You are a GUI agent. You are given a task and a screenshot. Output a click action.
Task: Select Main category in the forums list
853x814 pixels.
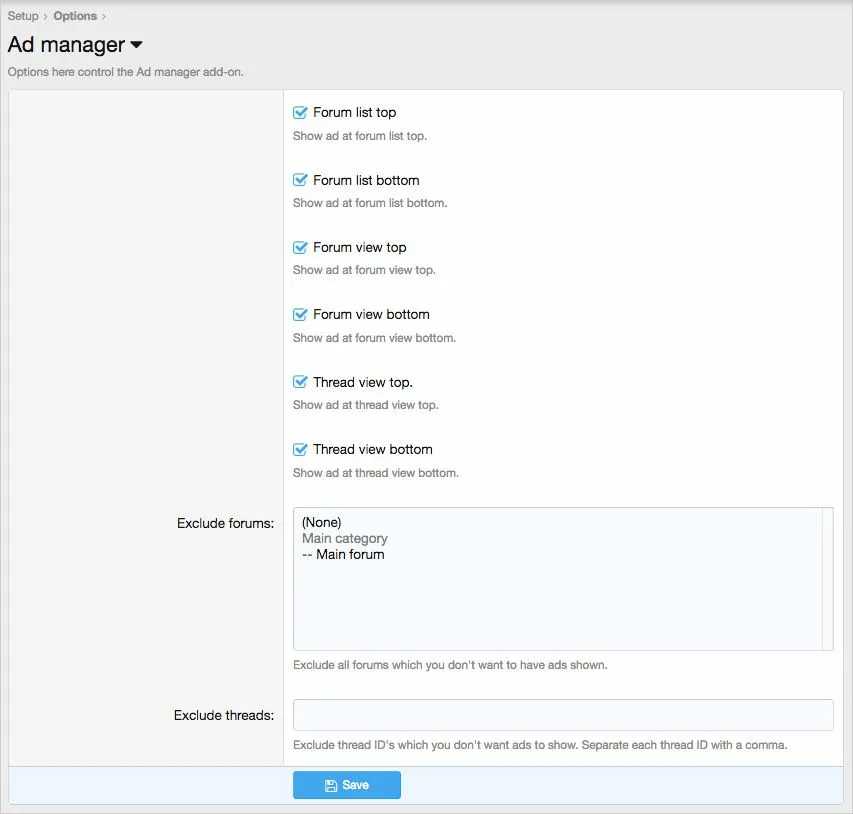[x=345, y=538]
